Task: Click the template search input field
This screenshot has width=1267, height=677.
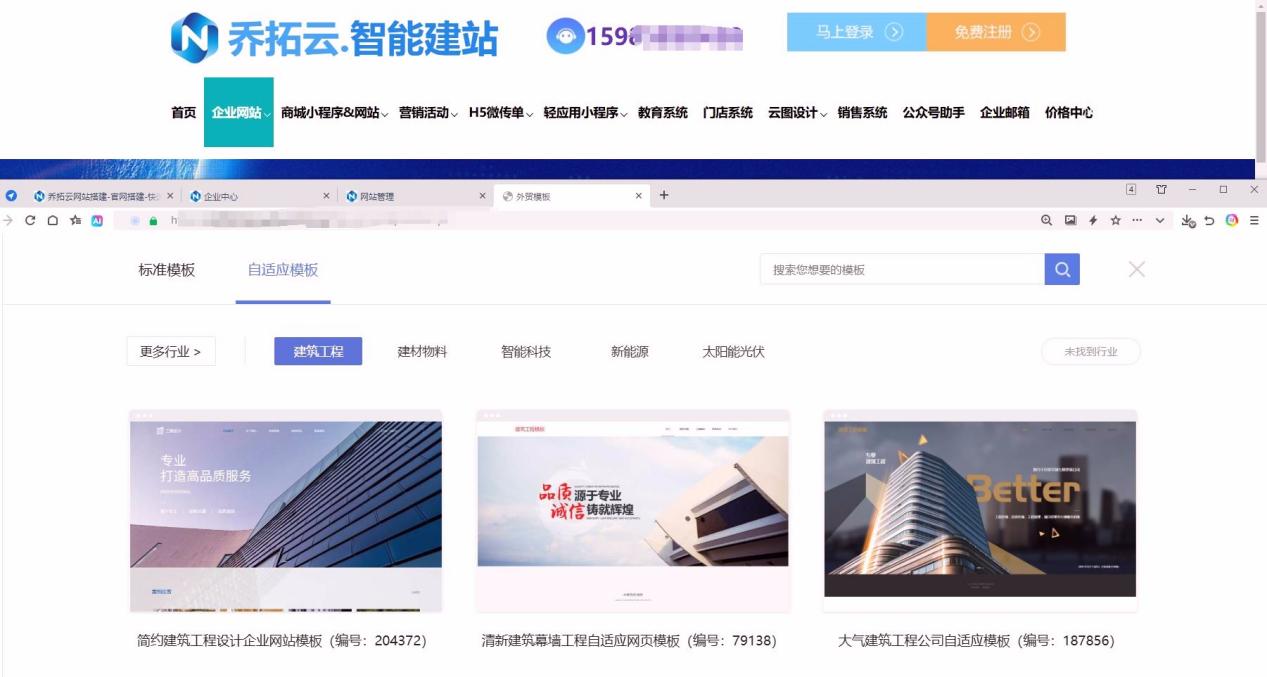Action: point(900,268)
